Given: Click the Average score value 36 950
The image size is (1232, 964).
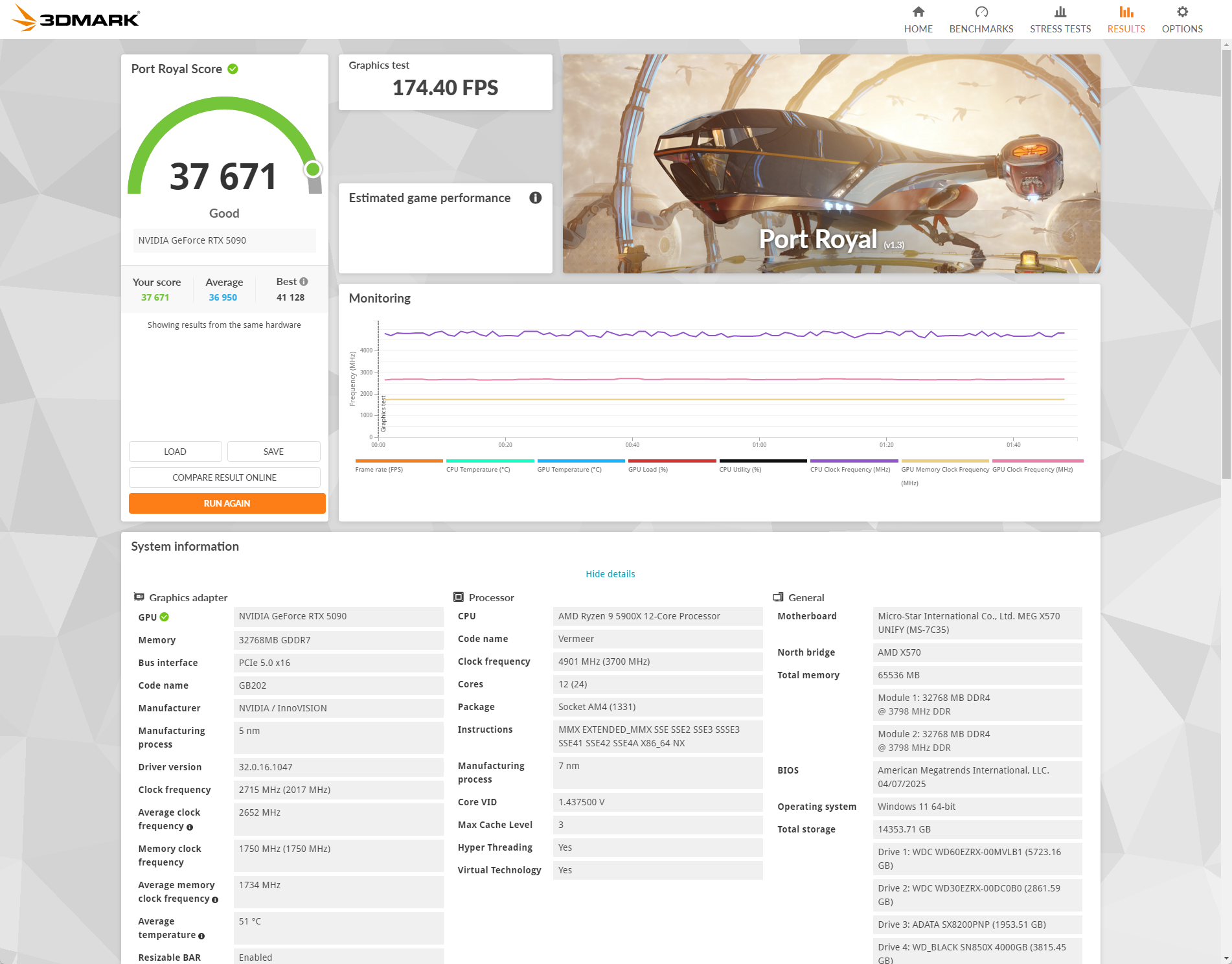Looking at the screenshot, I should pyautogui.click(x=223, y=297).
